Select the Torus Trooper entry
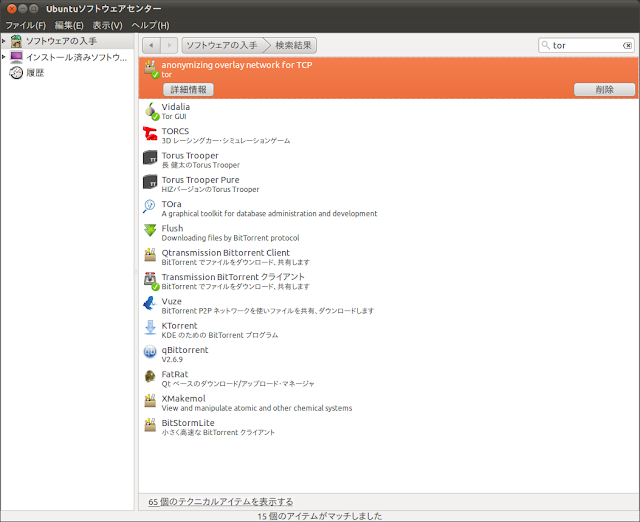640x522 pixels. (389, 160)
